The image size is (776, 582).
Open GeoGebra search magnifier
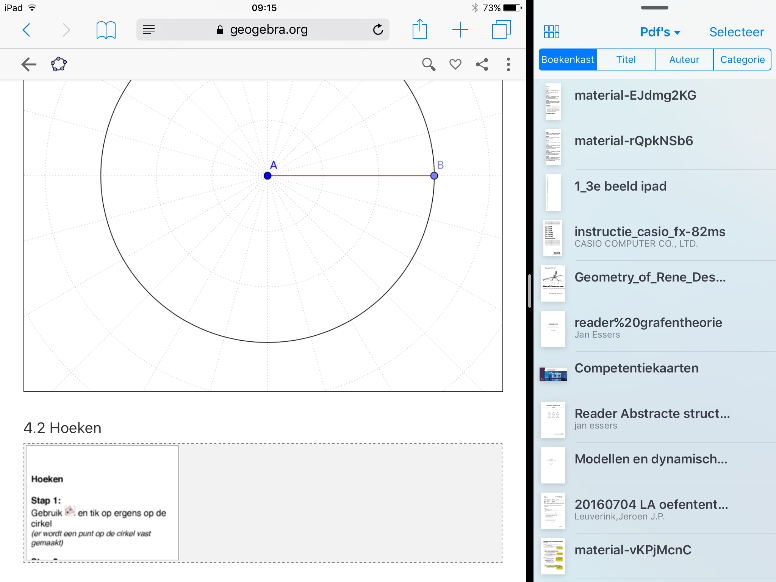pyautogui.click(x=429, y=64)
